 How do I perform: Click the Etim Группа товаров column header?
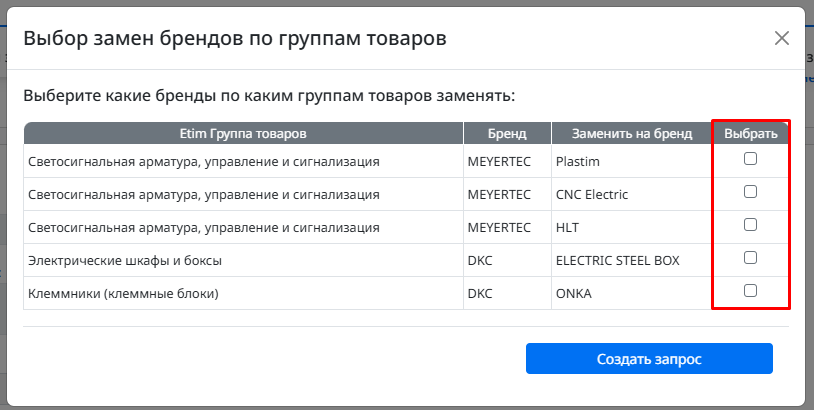(243, 133)
